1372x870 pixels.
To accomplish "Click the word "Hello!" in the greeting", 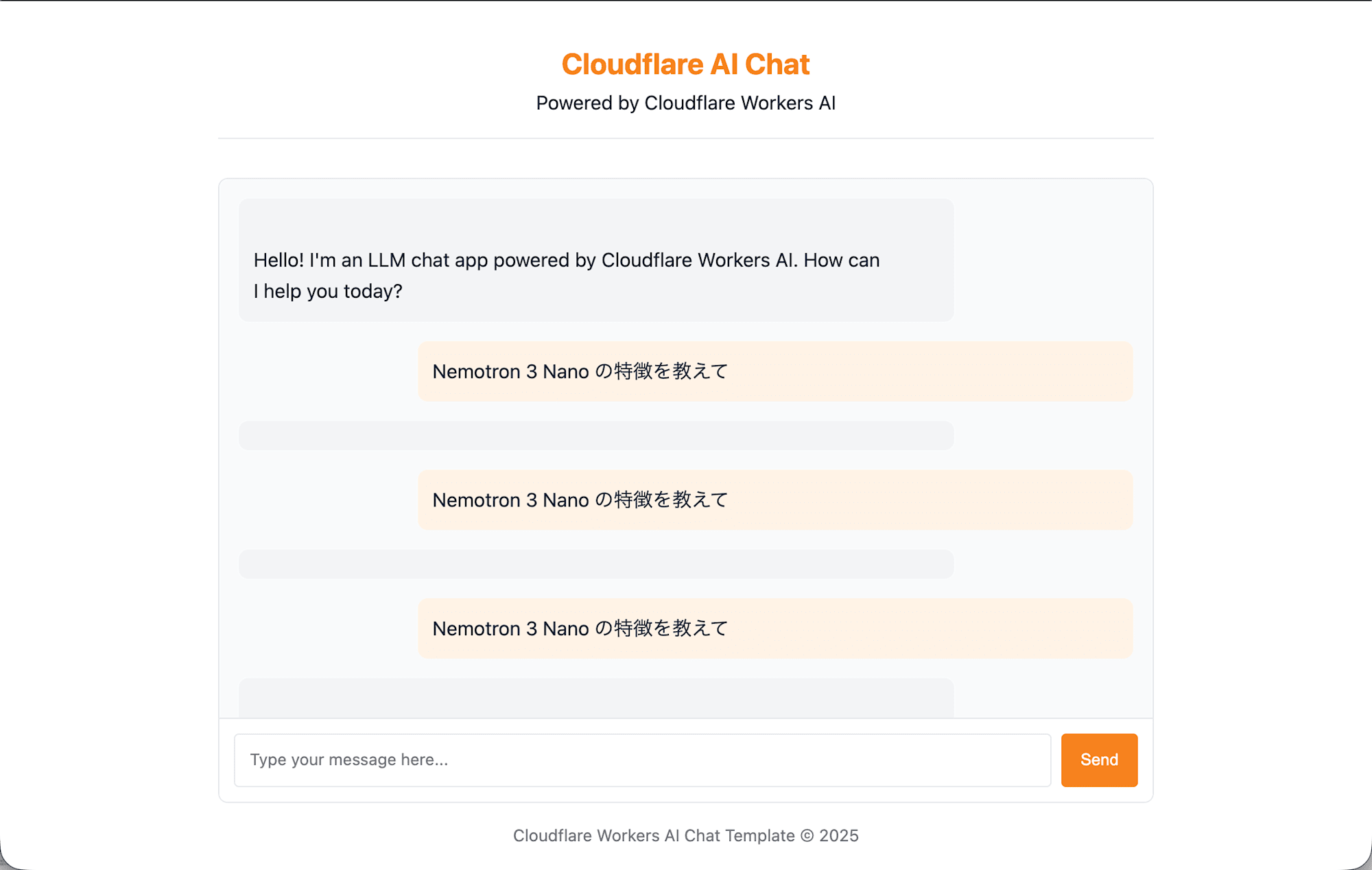I will [x=279, y=260].
